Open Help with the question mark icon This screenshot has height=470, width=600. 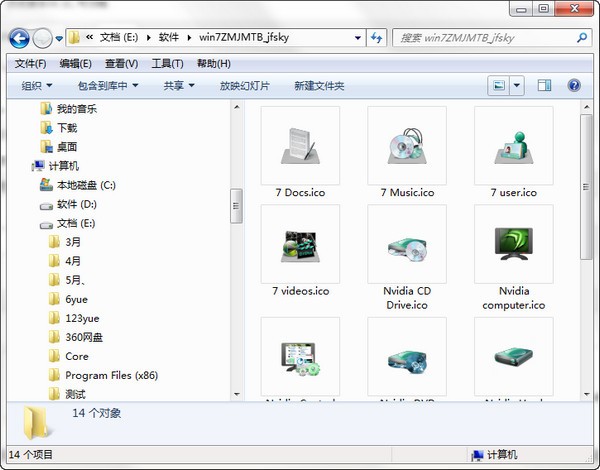pos(574,85)
